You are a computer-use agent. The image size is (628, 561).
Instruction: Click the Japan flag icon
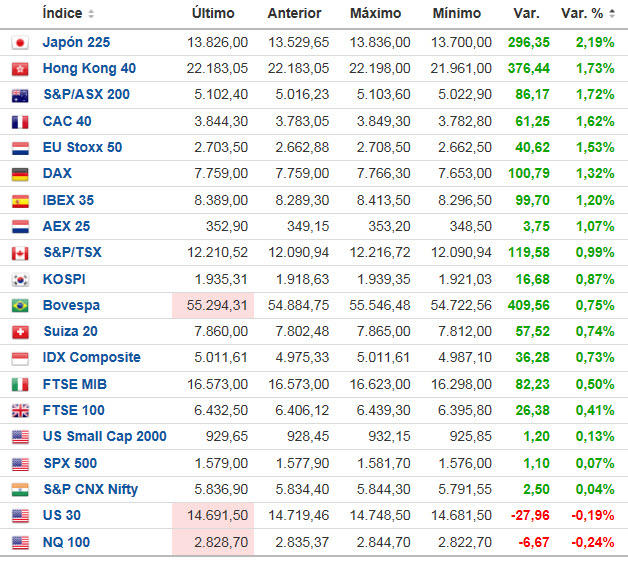click(19, 43)
